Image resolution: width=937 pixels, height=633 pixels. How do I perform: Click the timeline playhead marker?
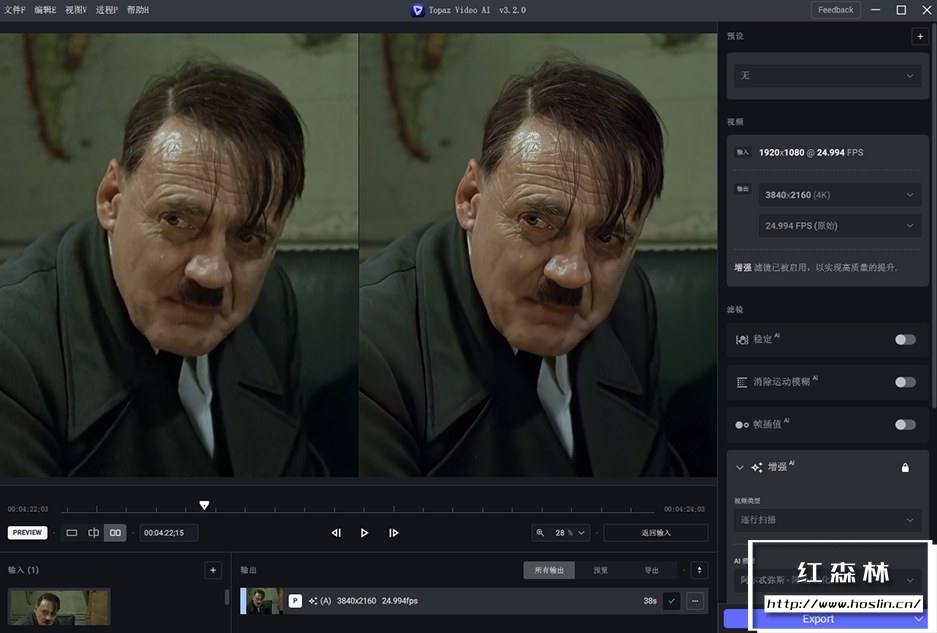click(204, 506)
